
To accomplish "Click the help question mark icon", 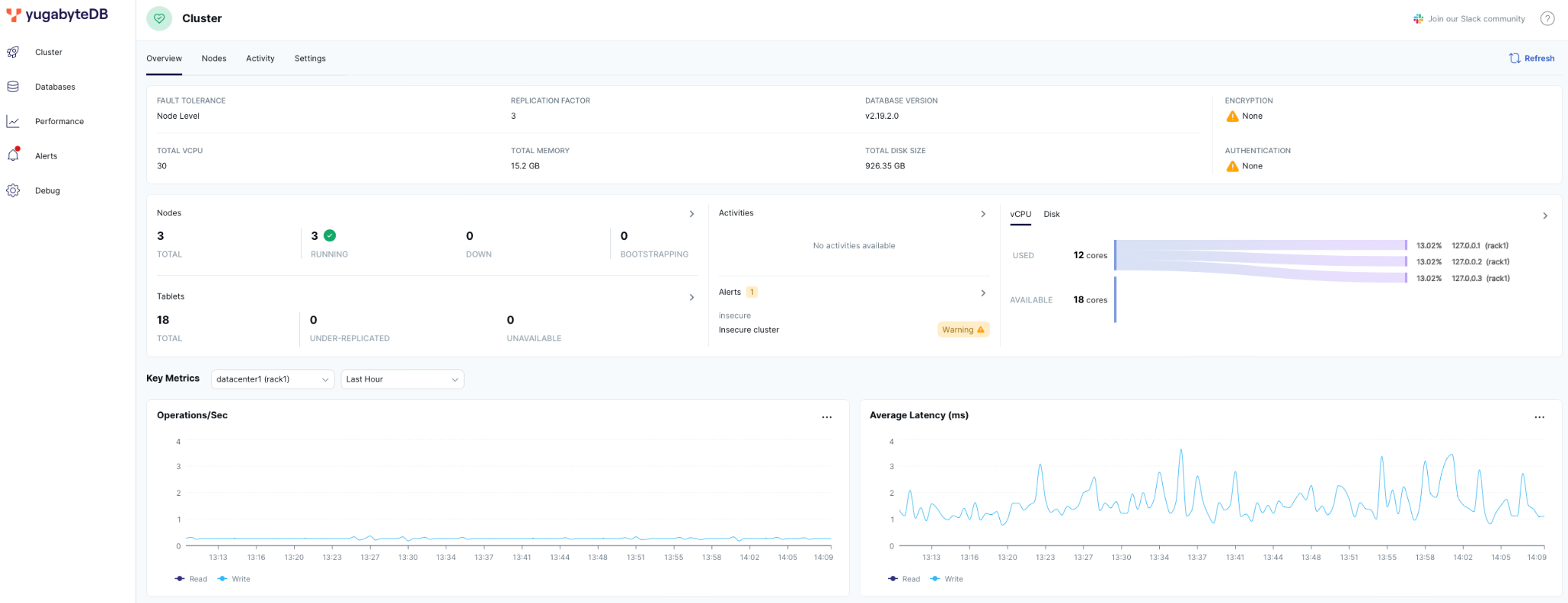I will [1547, 18].
